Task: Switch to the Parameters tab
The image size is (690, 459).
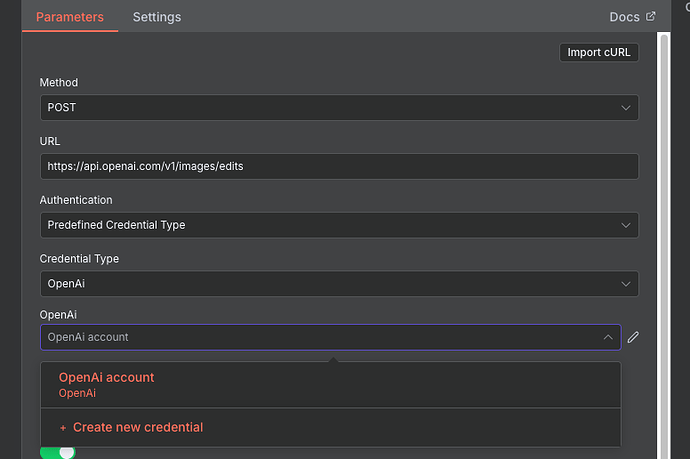Action: coord(70,17)
